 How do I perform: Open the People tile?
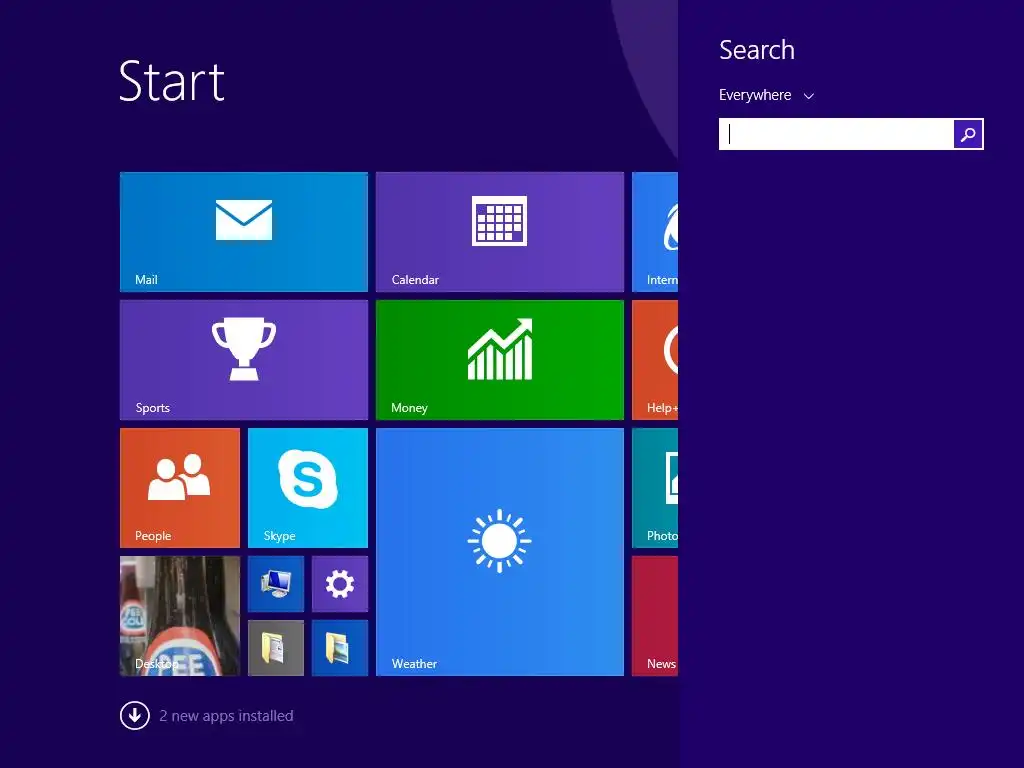tap(180, 488)
